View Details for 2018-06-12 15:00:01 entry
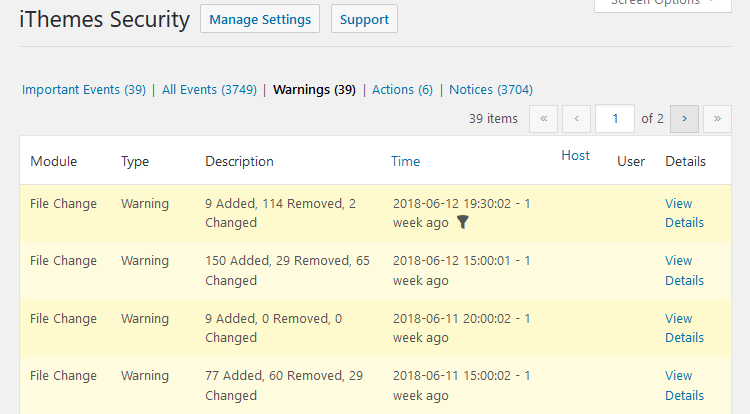 [684, 271]
